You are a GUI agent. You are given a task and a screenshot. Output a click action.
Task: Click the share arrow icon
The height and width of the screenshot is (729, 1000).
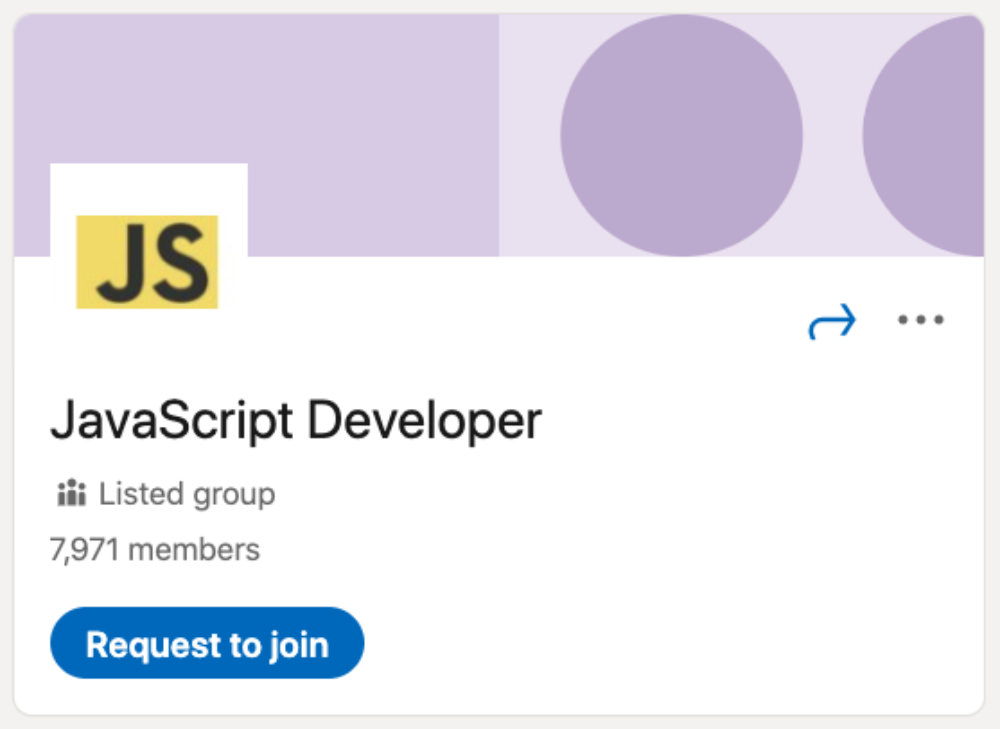[832, 321]
